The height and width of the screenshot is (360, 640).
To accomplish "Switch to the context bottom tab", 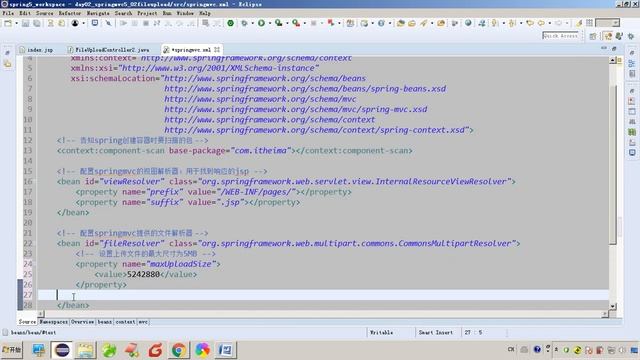I will click(x=125, y=322).
